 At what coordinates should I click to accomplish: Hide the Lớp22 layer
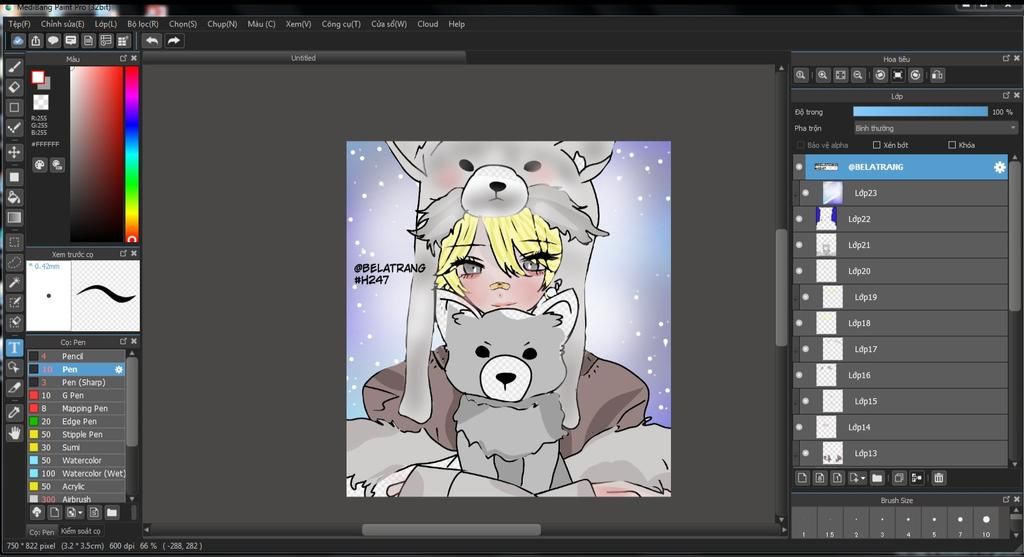point(799,219)
